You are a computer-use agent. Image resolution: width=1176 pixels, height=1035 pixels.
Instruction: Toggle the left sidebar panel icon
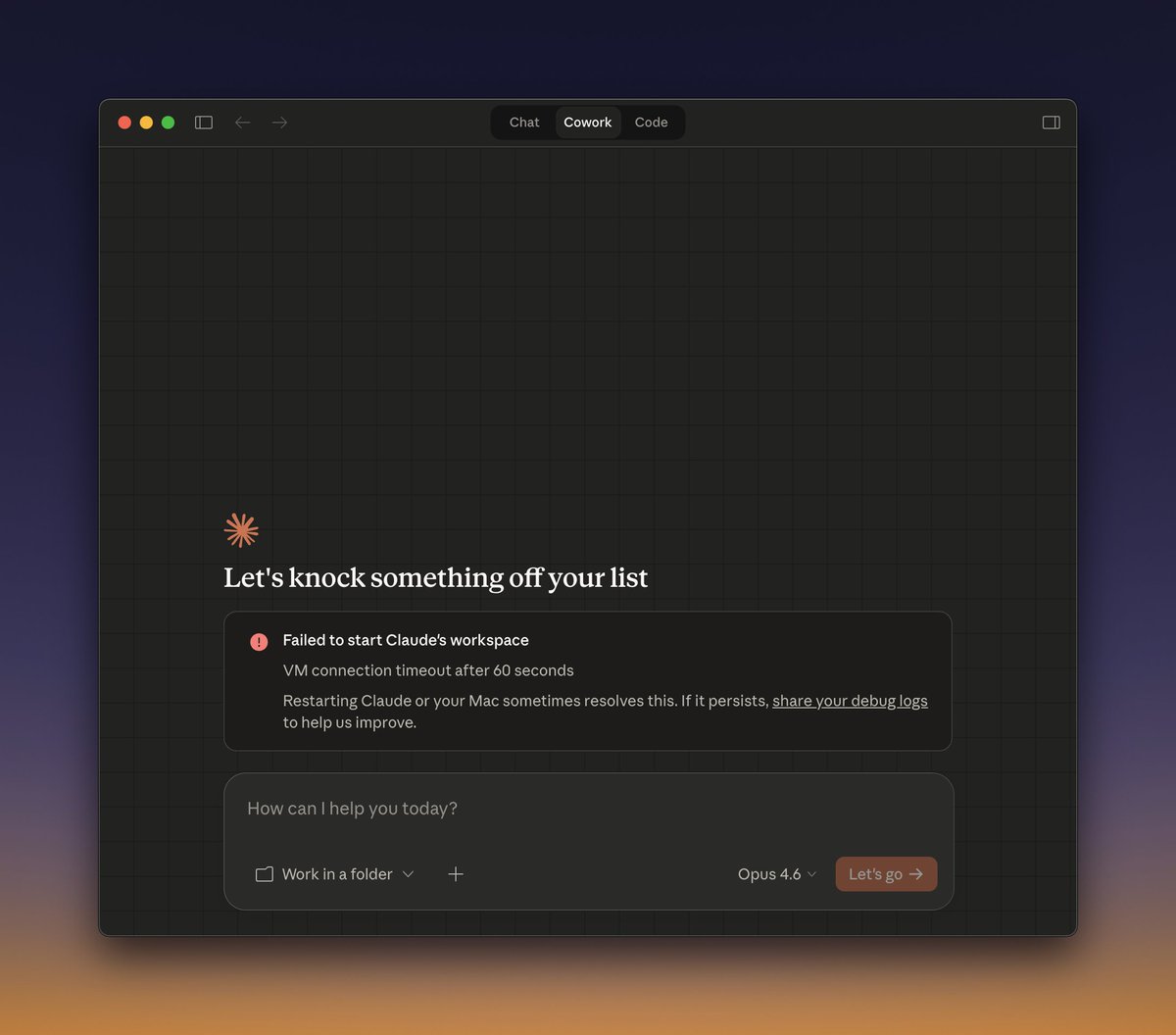204,123
